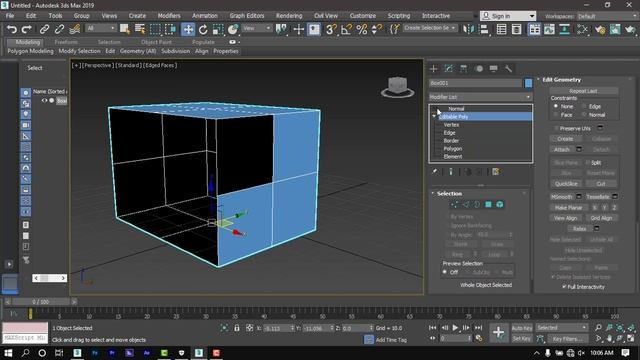Uncheck the Full Interactivity checkbox

[x=564, y=287]
